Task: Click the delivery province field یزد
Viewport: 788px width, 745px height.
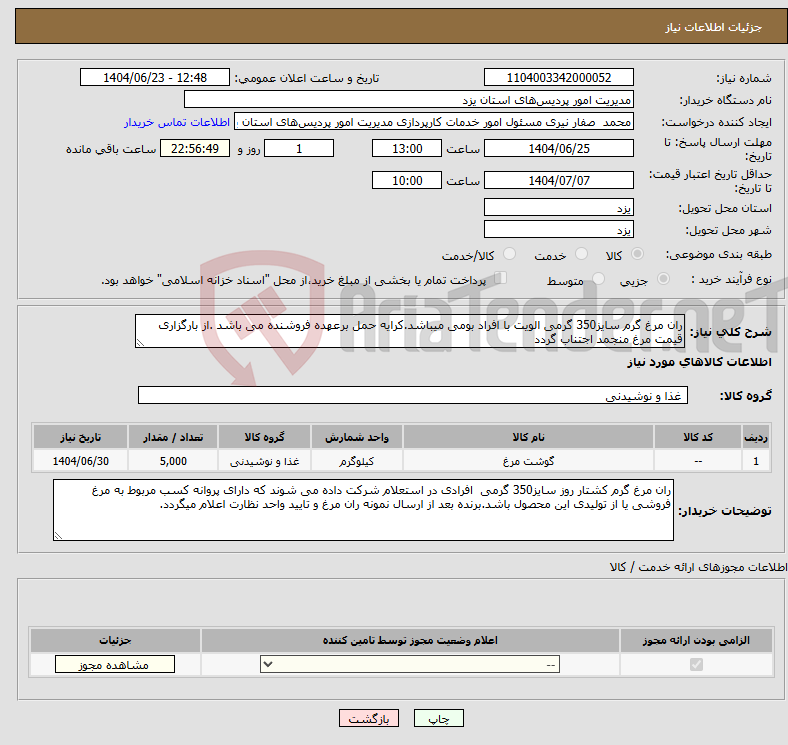Action: point(558,207)
